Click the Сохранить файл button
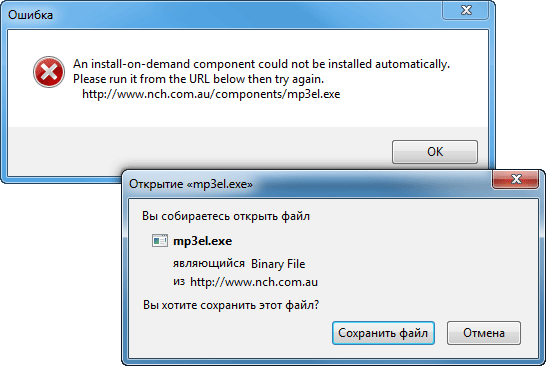The width and height of the screenshot is (546, 366). point(383,333)
